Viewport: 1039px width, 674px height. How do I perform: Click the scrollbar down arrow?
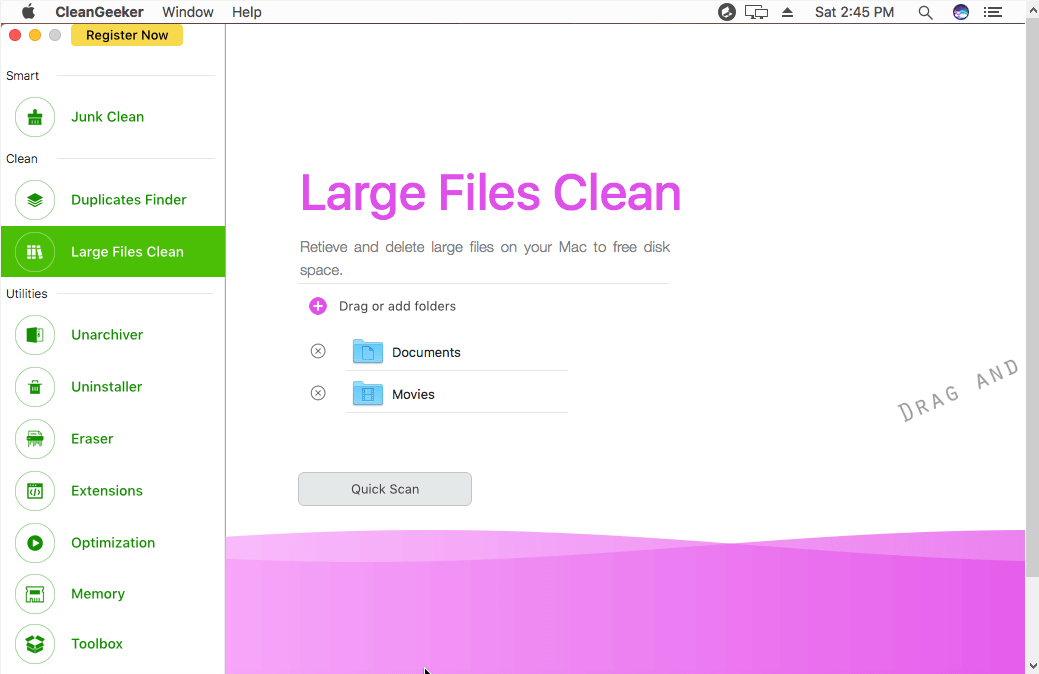point(1032,665)
